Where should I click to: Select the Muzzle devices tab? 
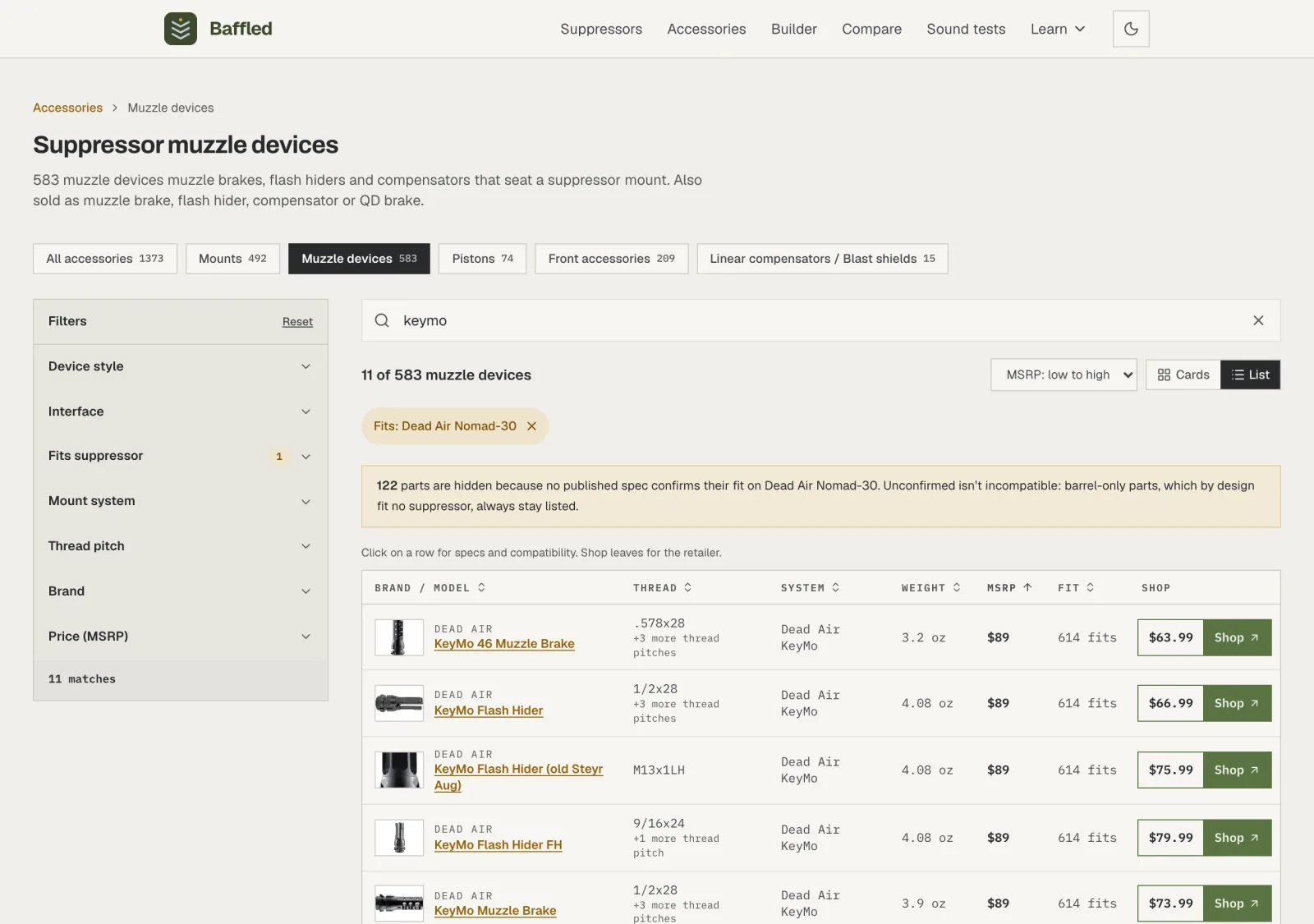coord(359,259)
